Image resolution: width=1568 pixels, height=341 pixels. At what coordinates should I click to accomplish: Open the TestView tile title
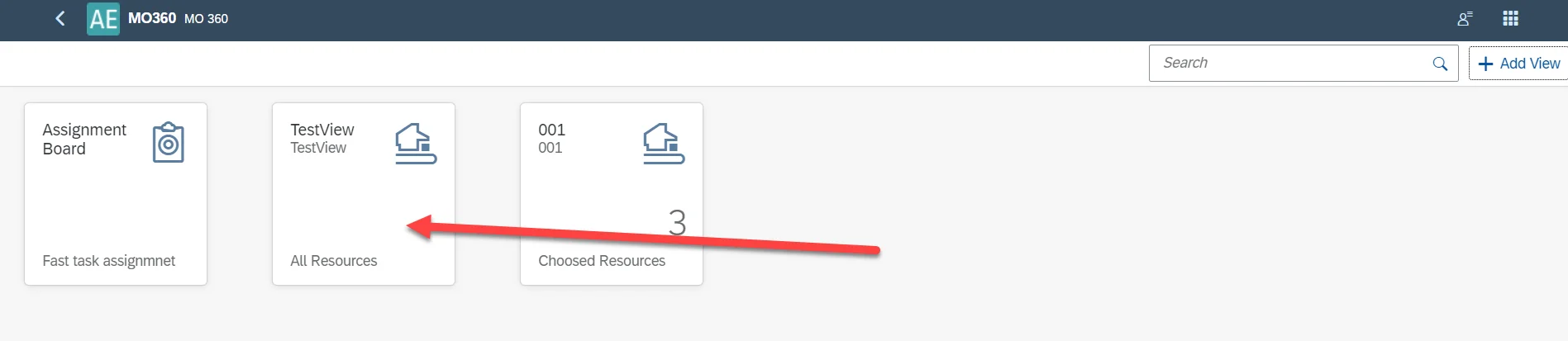(x=322, y=130)
